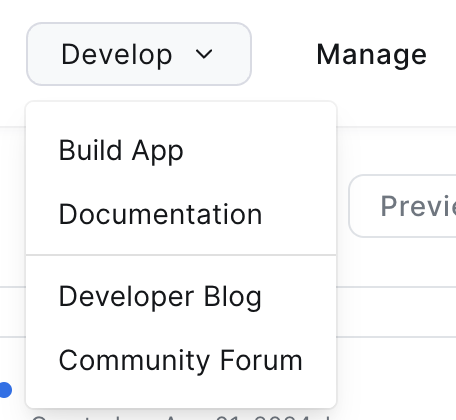Click the chevron arrow beside Develop
This screenshot has height=420, width=456.
[204, 54]
